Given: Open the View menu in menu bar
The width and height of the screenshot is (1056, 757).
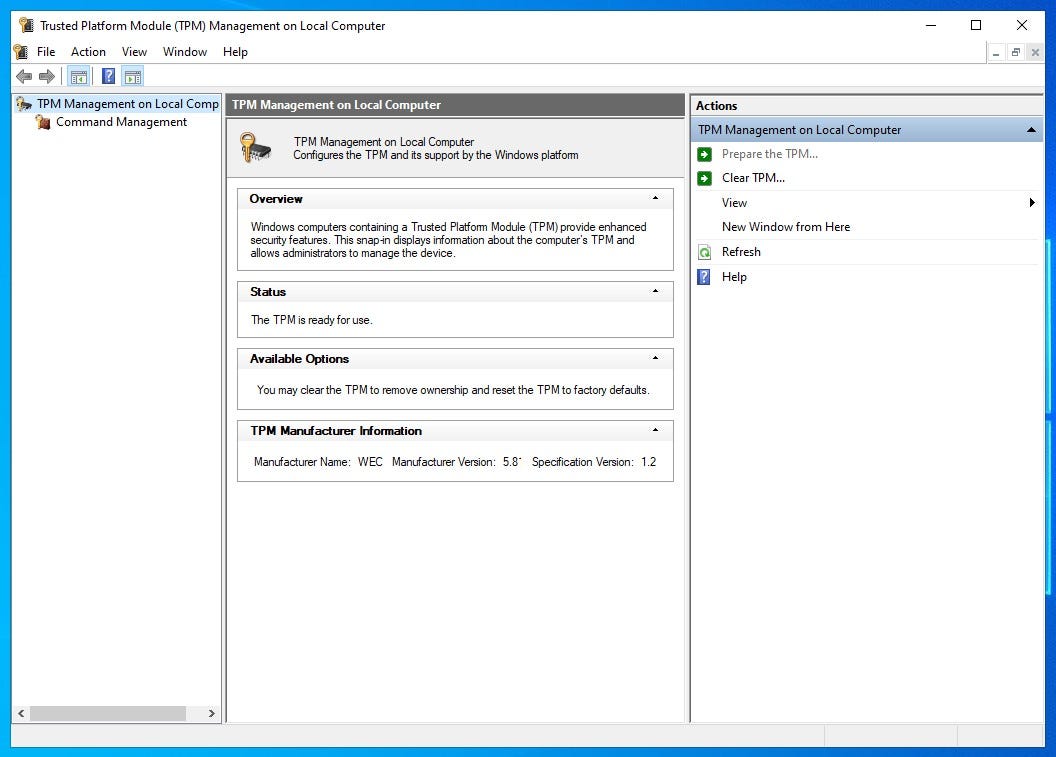Looking at the screenshot, I should pos(134,52).
